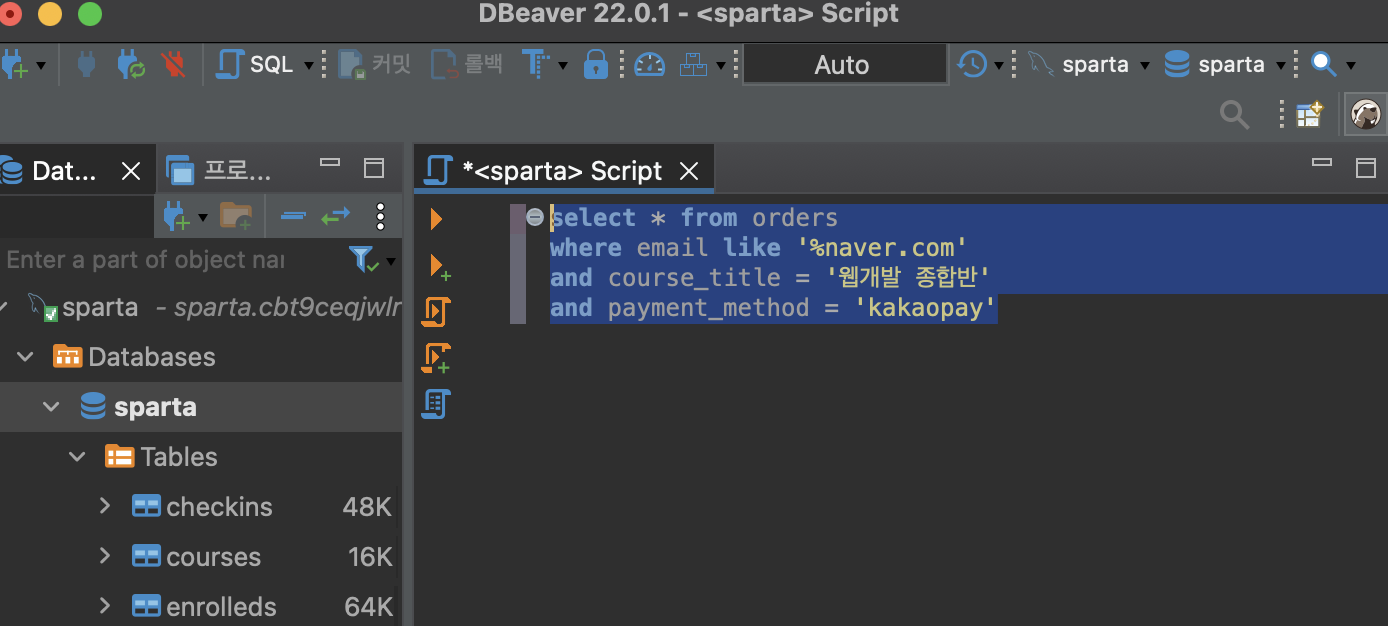Screen dimensions: 1388x626
Task: Click Execute SQL in new tab icon
Action: click(439, 266)
